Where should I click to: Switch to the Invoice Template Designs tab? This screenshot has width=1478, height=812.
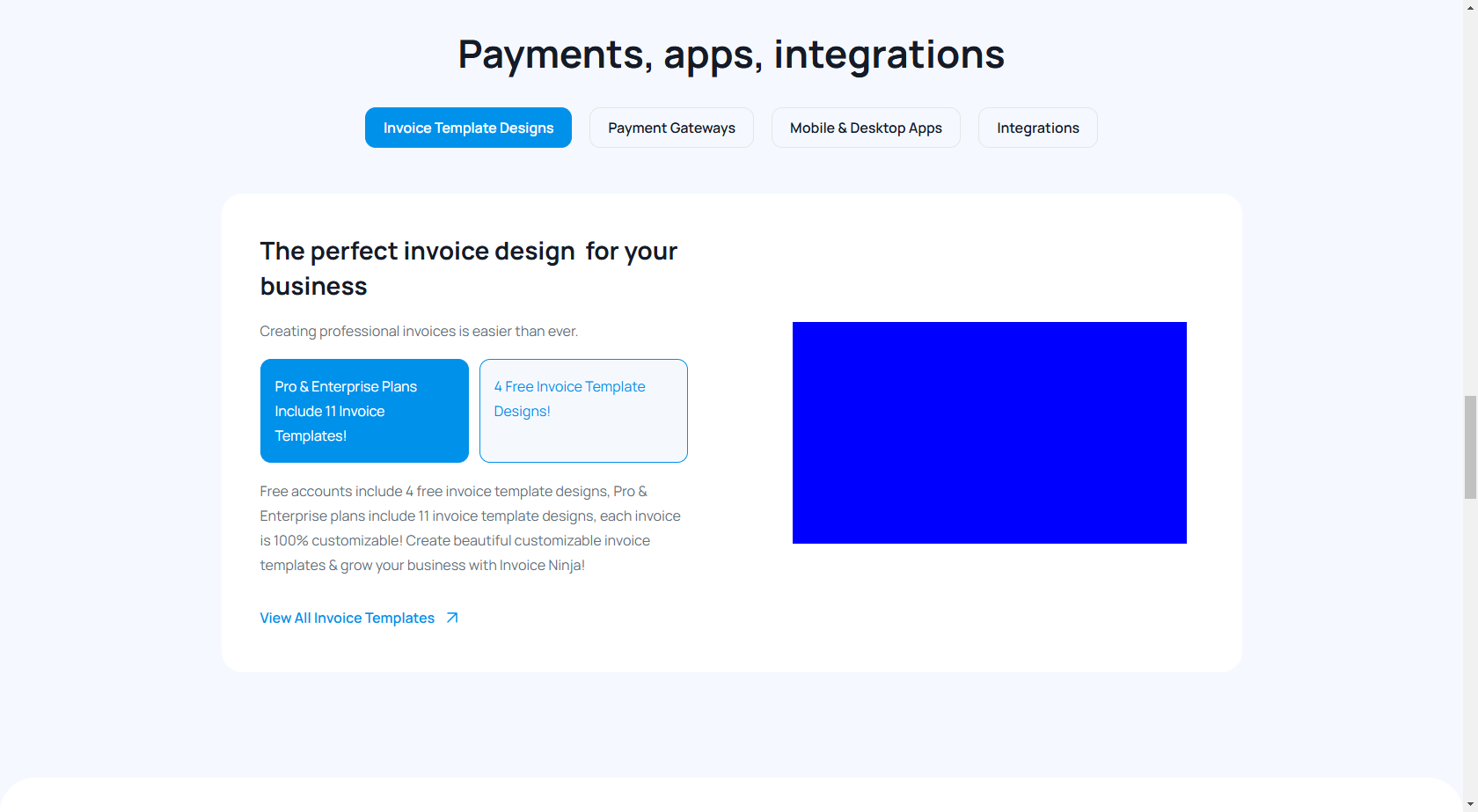(x=468, y=128)
